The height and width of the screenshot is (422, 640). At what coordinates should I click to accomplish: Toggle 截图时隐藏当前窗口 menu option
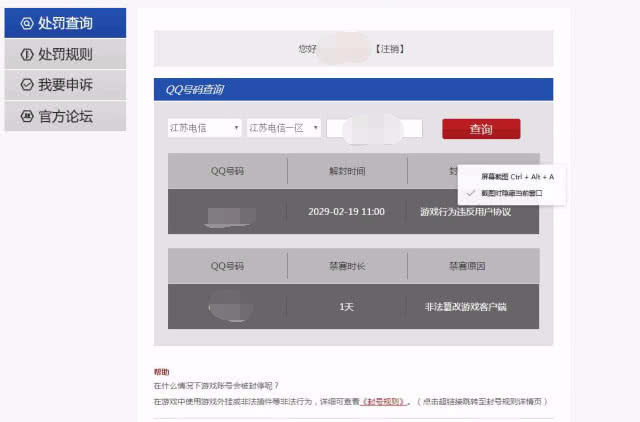point(511,193)
